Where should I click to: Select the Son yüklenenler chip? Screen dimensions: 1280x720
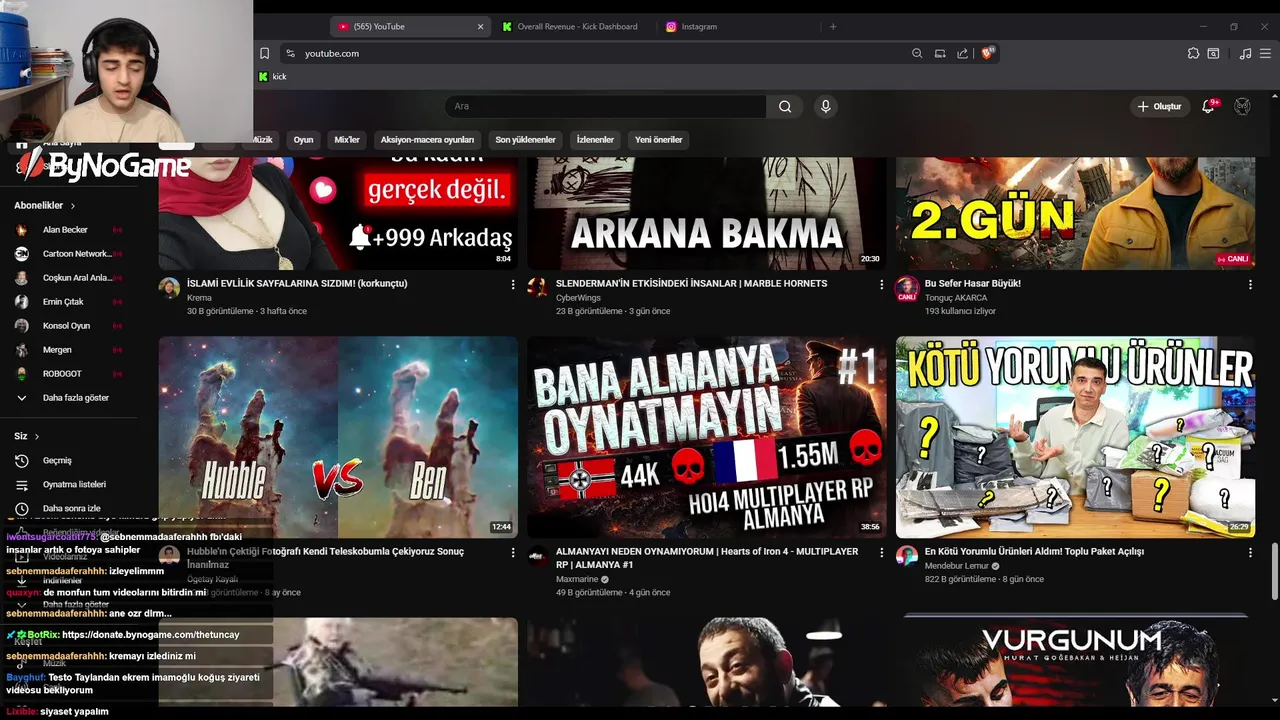[x=525, y=140]
